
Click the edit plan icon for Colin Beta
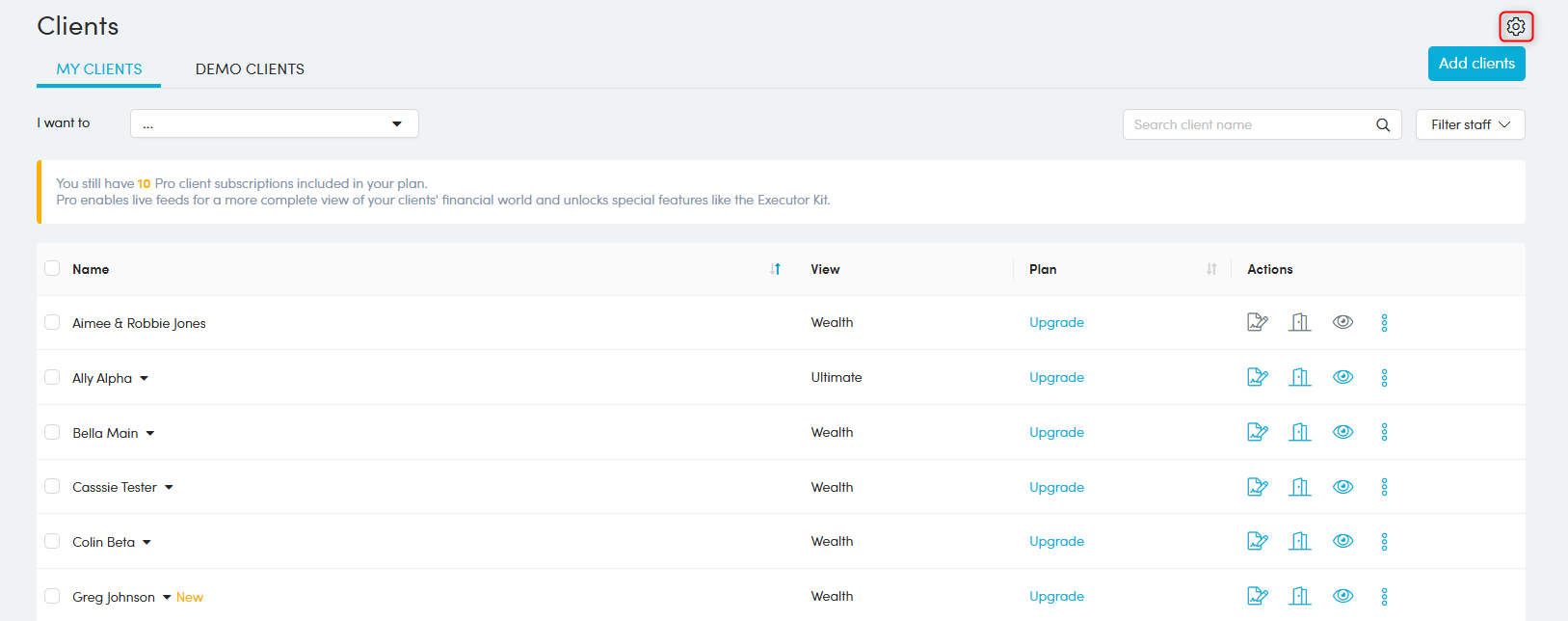pyautogui.click(x=1257, y=541)
